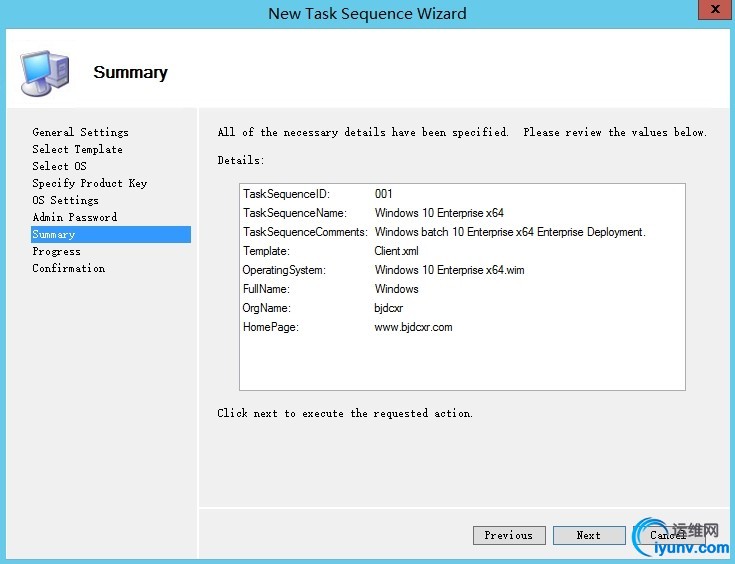Click the highlighted Summary step
This screenshot has width=735, height=564.
click(x=111, y=234)
